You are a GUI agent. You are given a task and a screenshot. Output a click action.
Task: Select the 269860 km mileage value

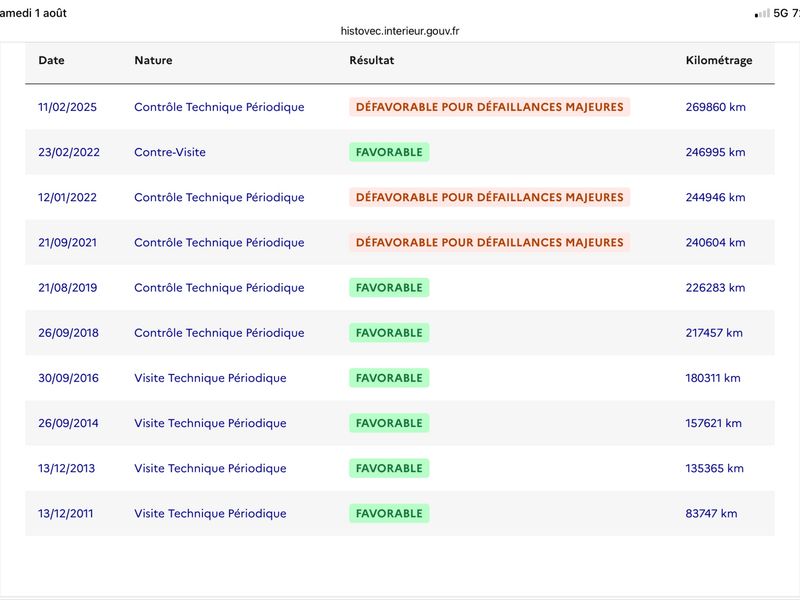tap(715, 107)
